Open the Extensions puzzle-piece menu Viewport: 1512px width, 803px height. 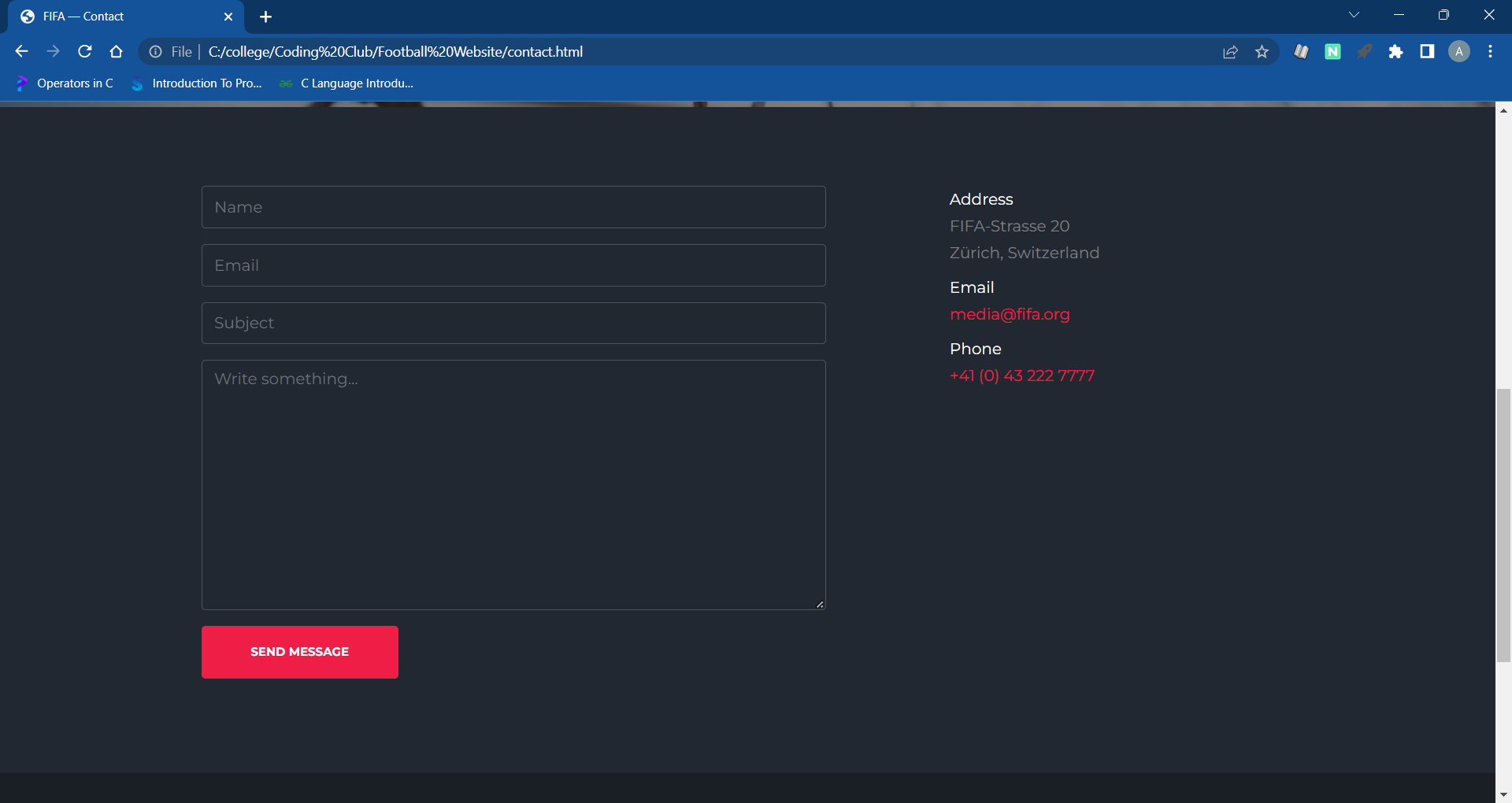click(x=1397, y=51)
